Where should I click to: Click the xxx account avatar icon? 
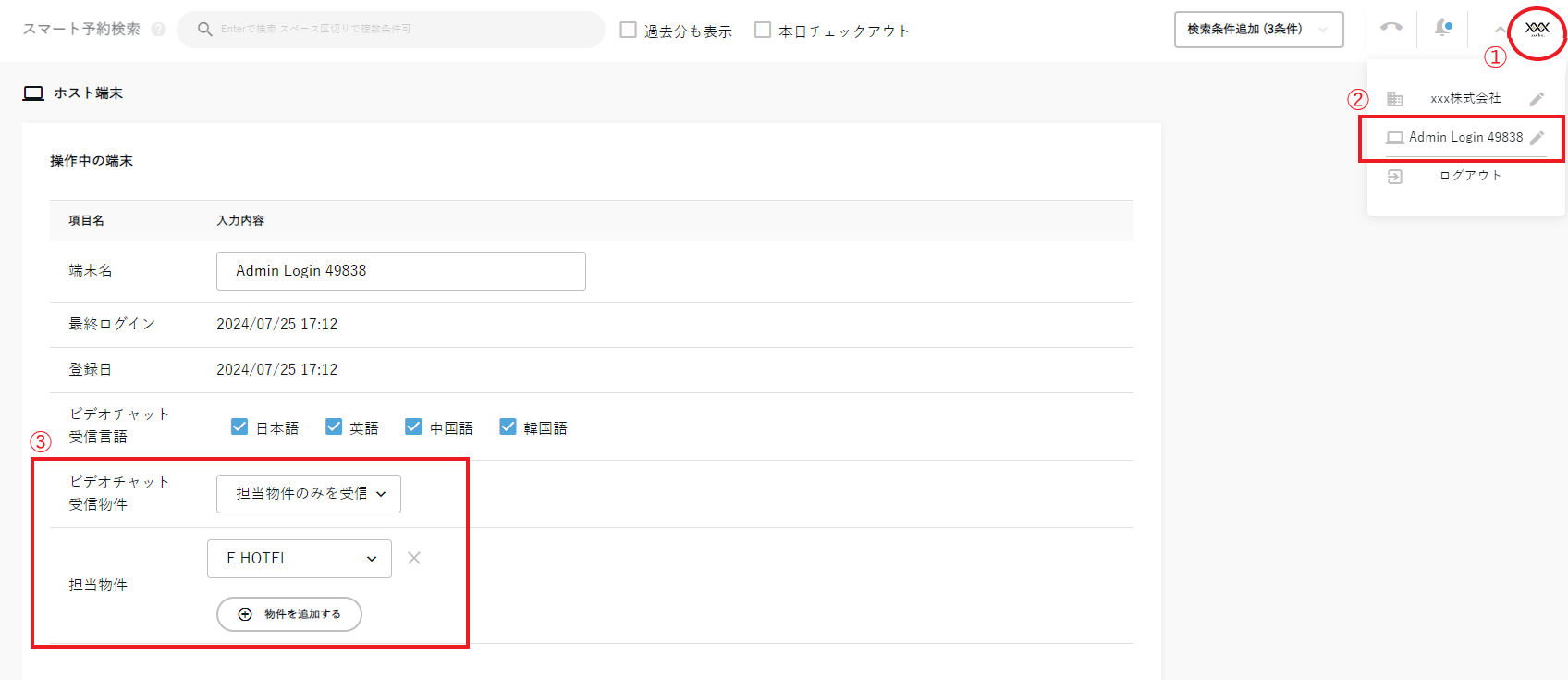click(1537, 30)
